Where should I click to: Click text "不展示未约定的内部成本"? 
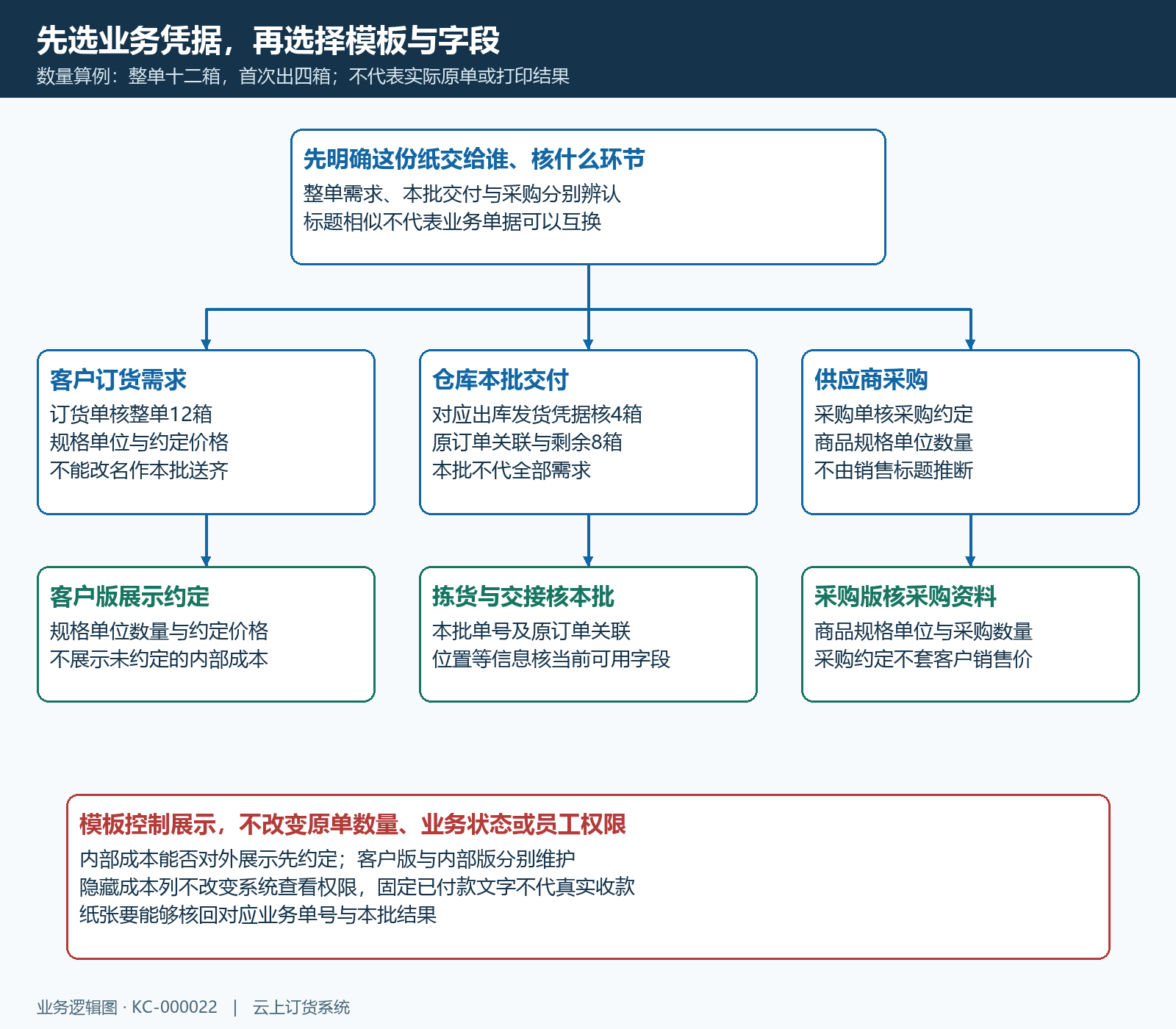tap(159, 659)
